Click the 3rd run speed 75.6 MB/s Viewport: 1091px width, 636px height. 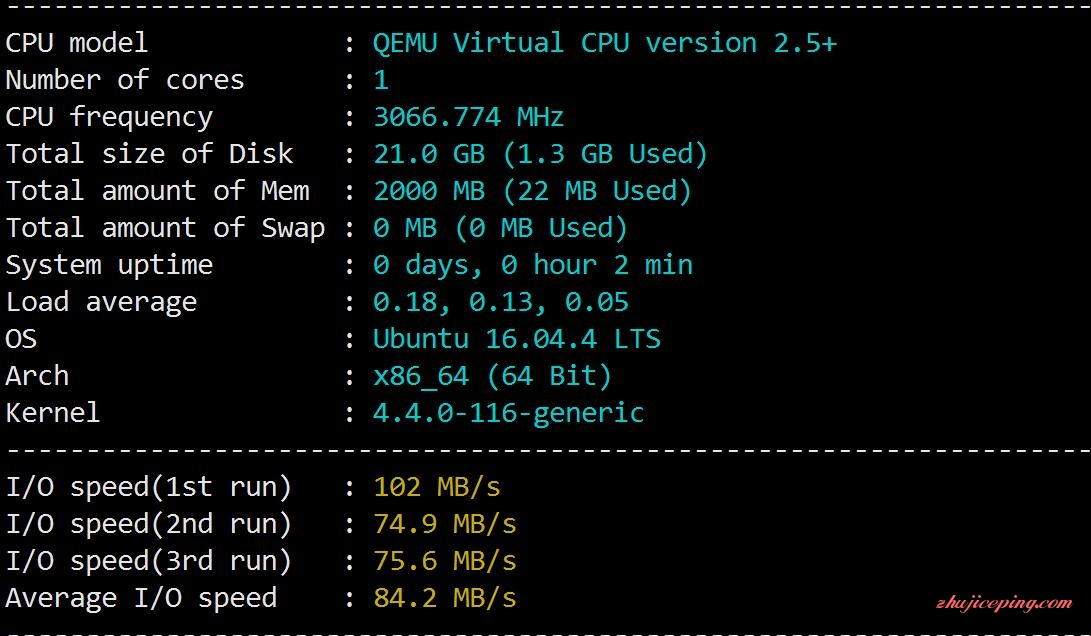click(x=445, y=561)
